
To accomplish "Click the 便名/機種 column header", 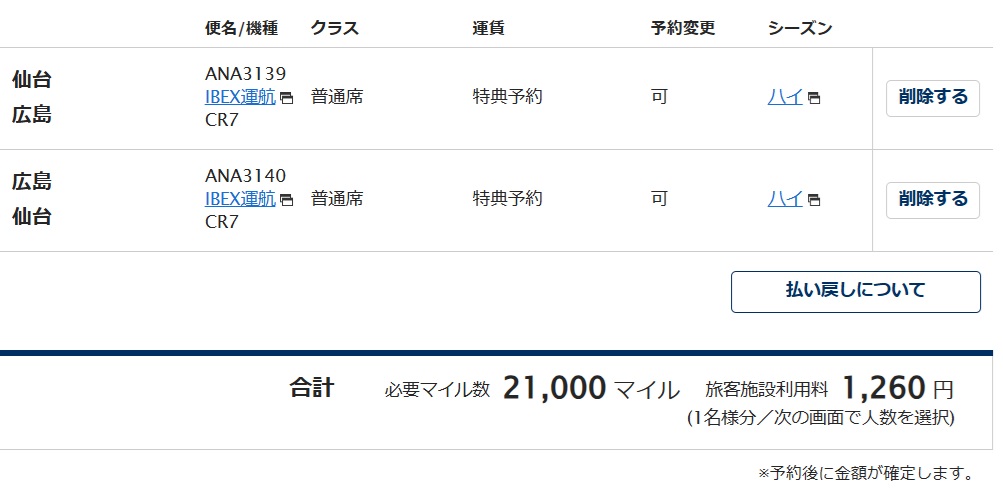I will (x=241, y=28).
